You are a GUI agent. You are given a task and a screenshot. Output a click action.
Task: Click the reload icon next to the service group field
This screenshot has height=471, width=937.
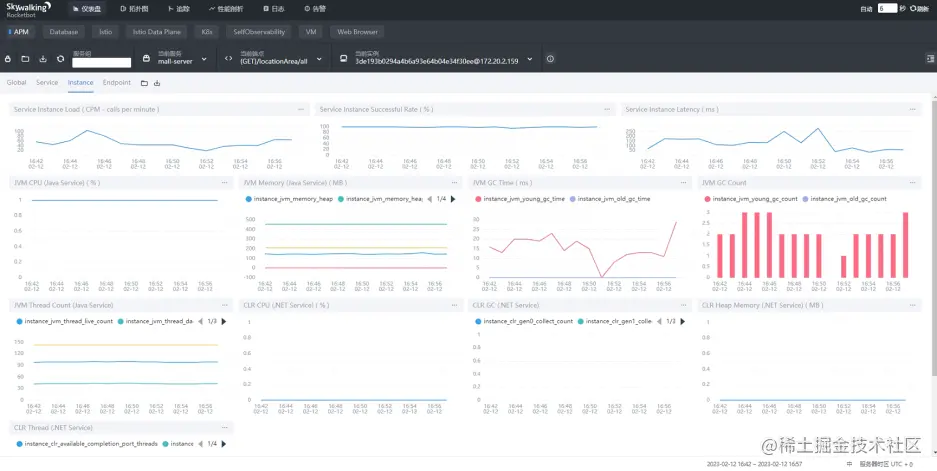pyautogui.click(x=60, y=59)
